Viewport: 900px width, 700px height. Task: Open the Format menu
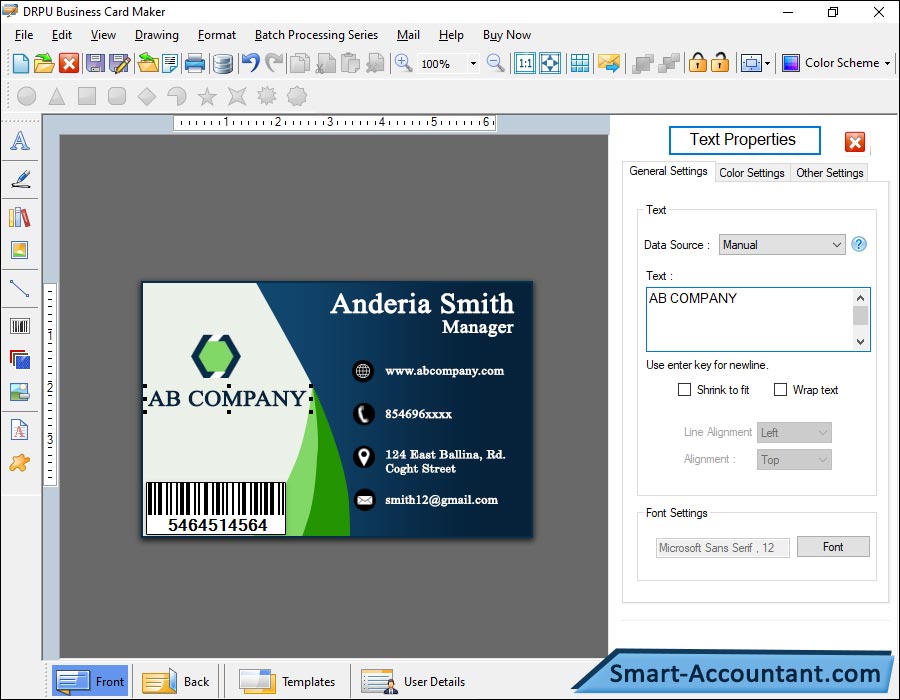pos(216,35)
